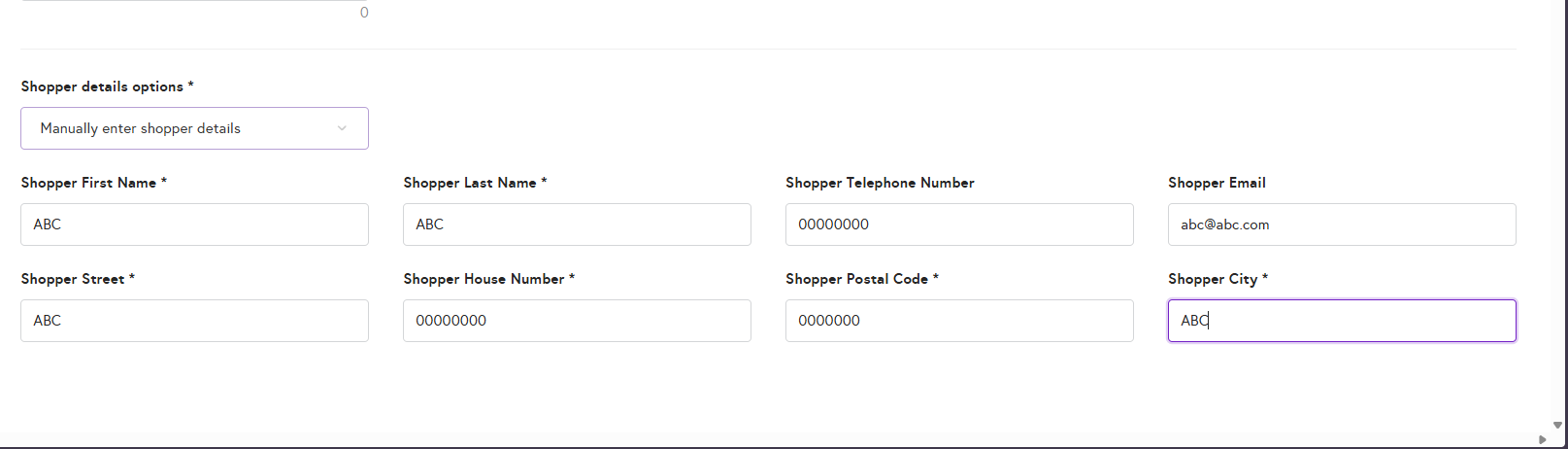
Task: Click the "Shopper Email" label text
Action: (x=1217, y=183)
